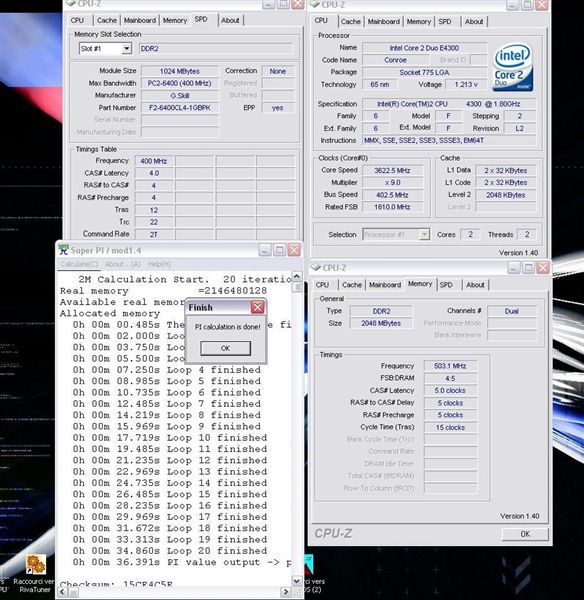This screenshot has width=584, height=600.
Task: Open Mainboard tab in SPD window
Action: pyautogui.click(x=140, y=20)
